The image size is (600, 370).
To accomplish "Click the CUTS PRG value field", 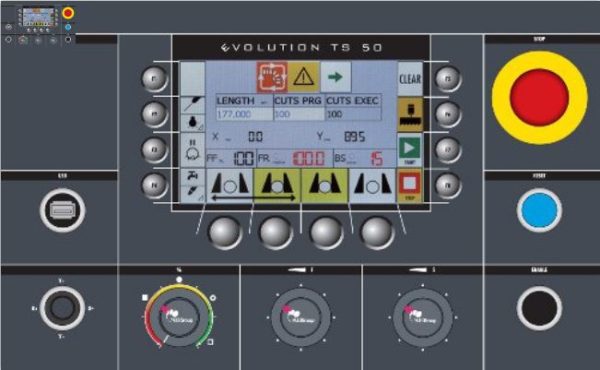I will click(299, 114).
